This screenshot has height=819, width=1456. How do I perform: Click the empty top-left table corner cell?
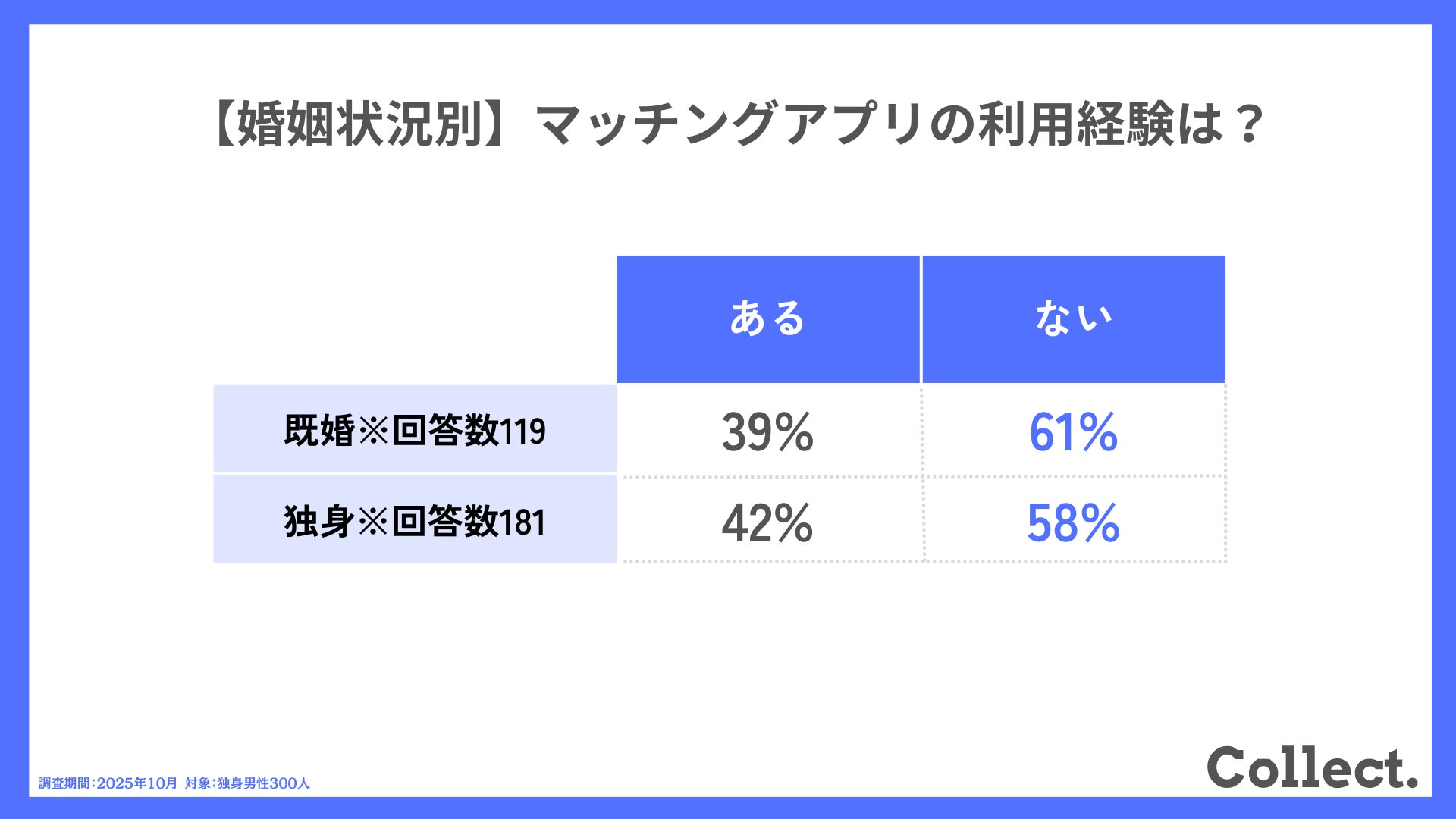[x=414, y=318]
